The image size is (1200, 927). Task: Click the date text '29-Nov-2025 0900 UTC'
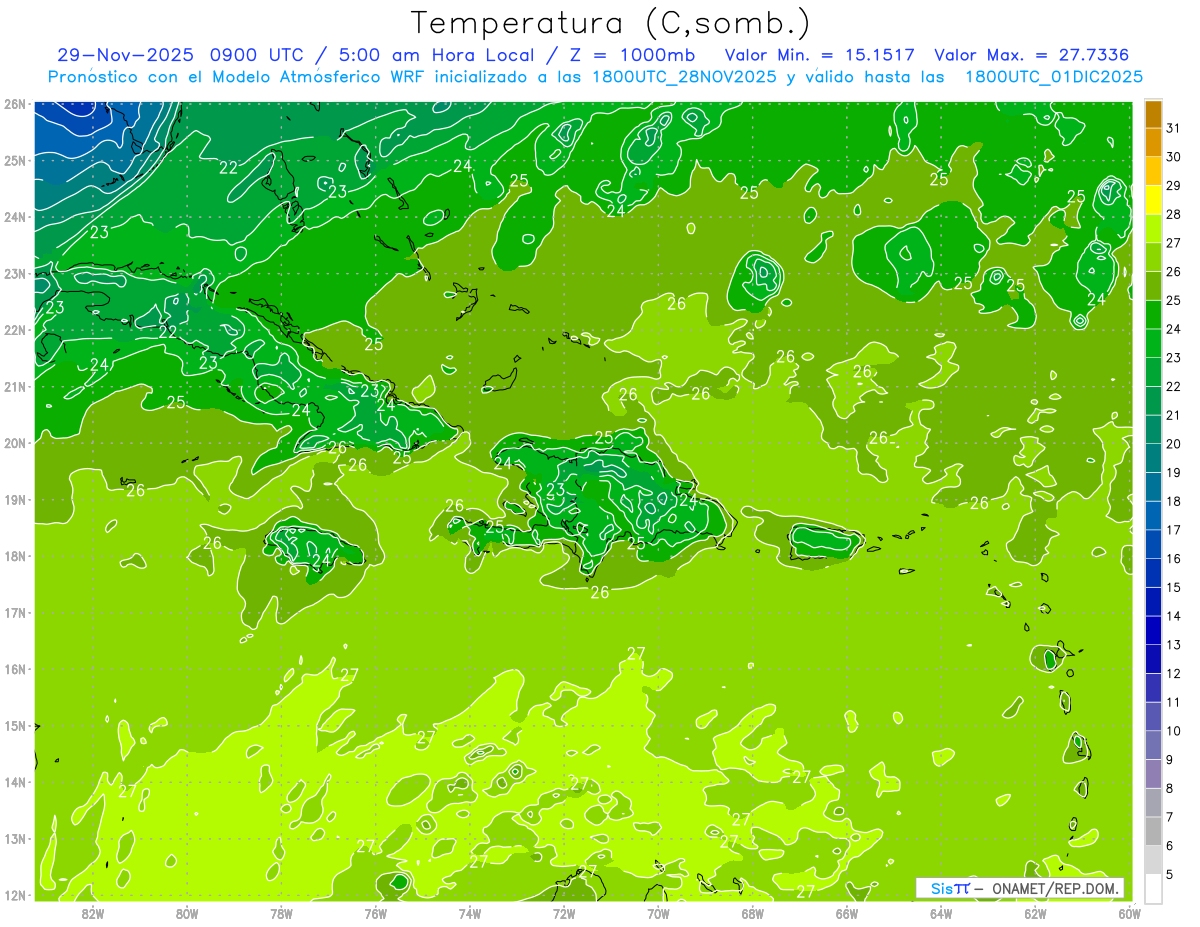[x=184, y=55]
